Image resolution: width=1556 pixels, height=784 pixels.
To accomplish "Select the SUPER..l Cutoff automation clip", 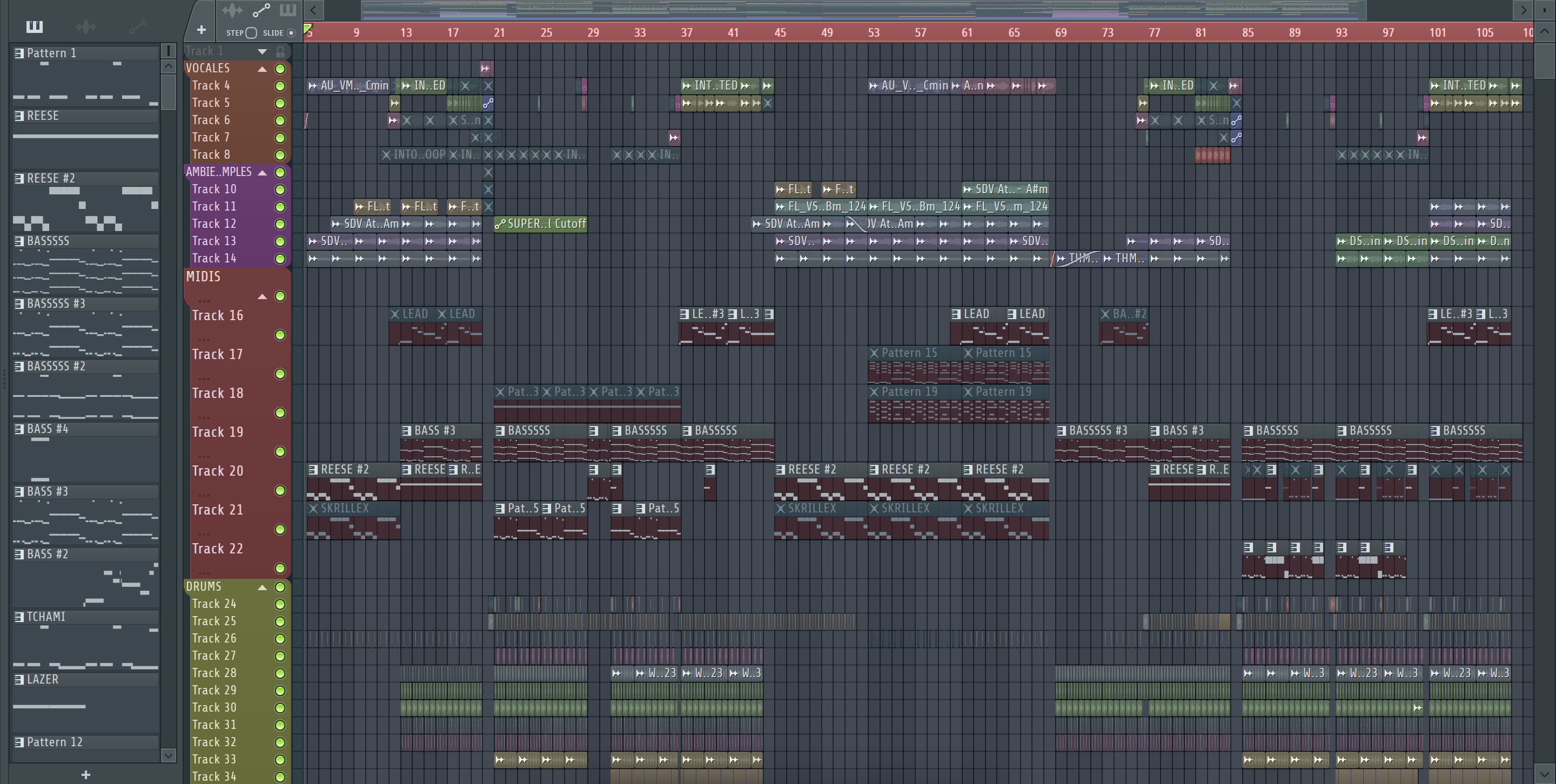I will point(541,224).
